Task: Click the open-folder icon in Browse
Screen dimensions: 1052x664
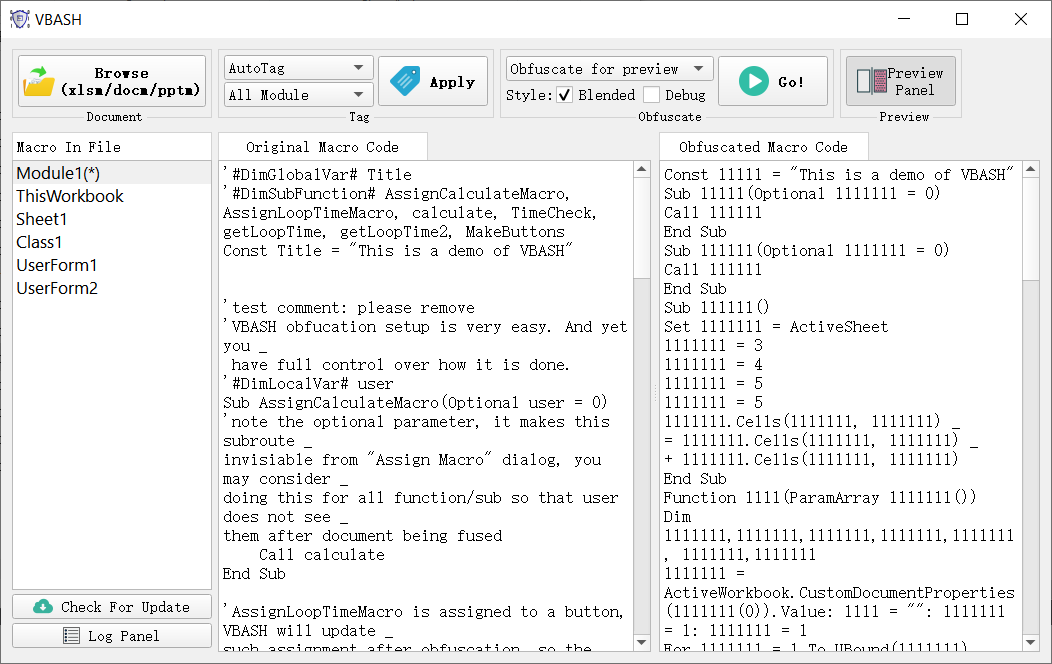Action: tap(39, 82)
